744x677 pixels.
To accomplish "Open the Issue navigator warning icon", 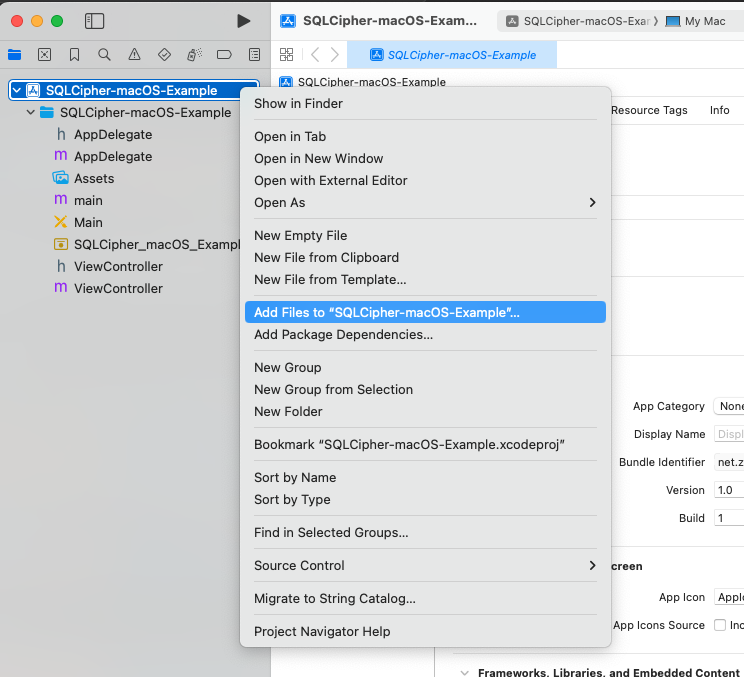I will [x=134, y=55].
